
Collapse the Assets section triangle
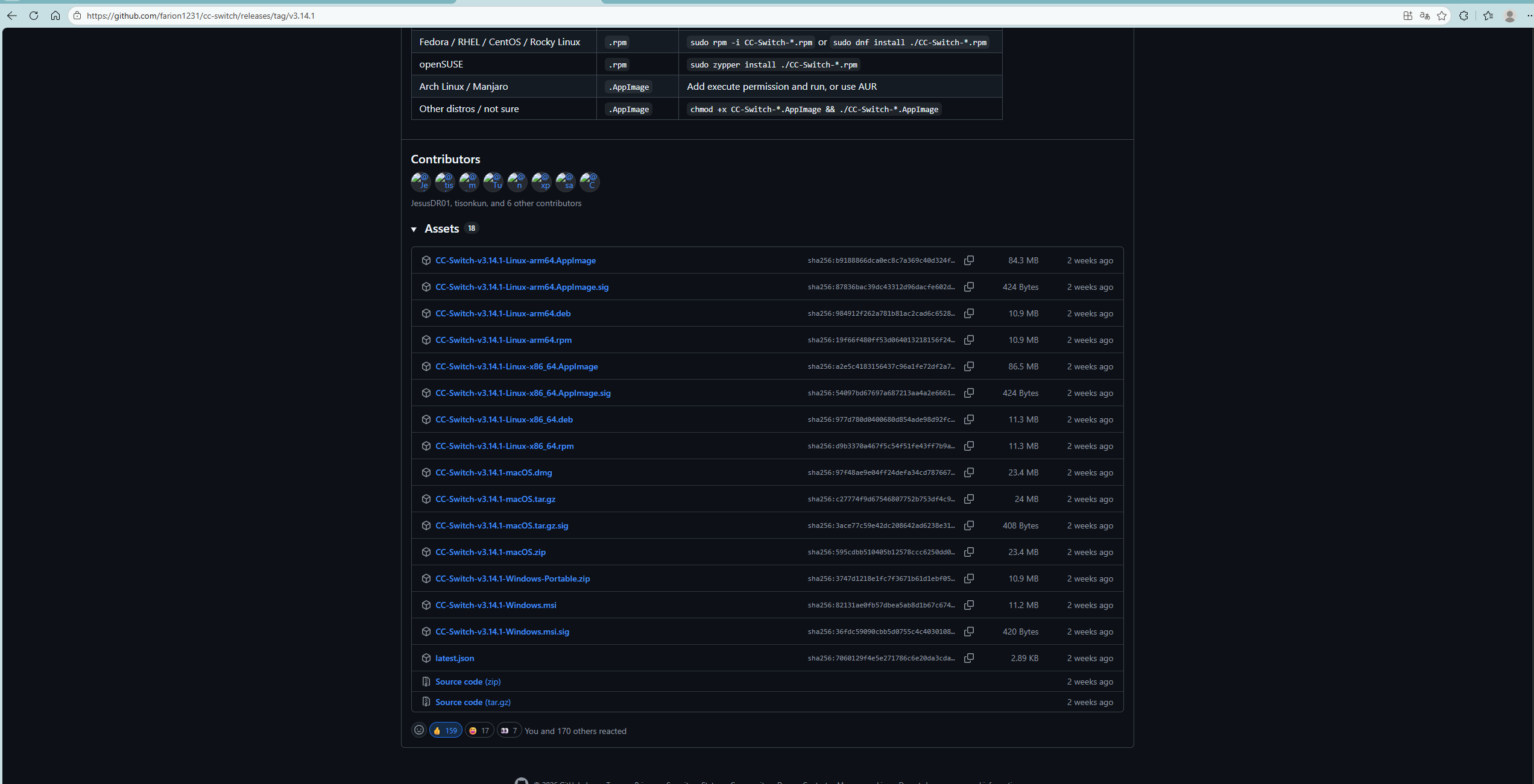point(414,229)
